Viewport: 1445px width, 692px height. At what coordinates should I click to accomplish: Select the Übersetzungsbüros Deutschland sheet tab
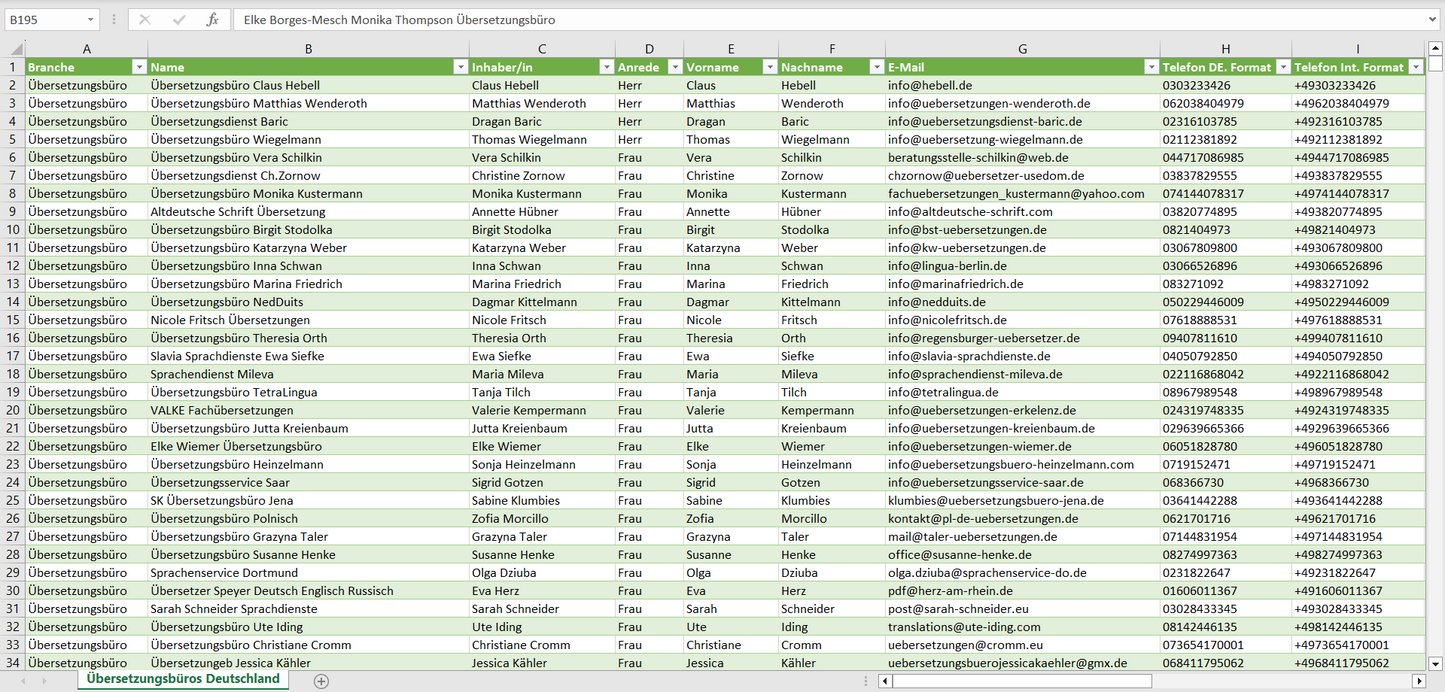[x=183, y=679]
